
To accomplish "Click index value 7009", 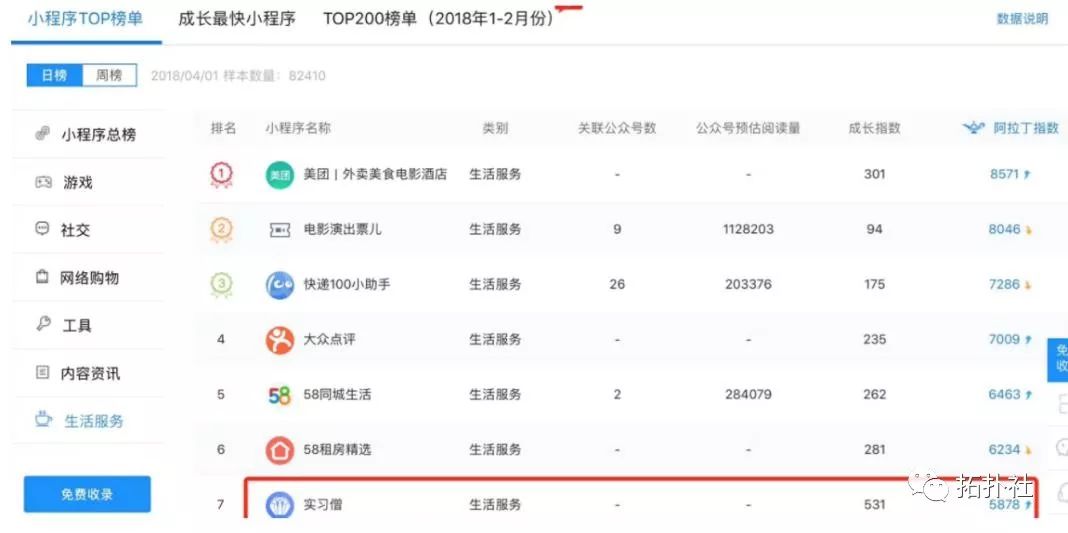I will click(1005, 339).
